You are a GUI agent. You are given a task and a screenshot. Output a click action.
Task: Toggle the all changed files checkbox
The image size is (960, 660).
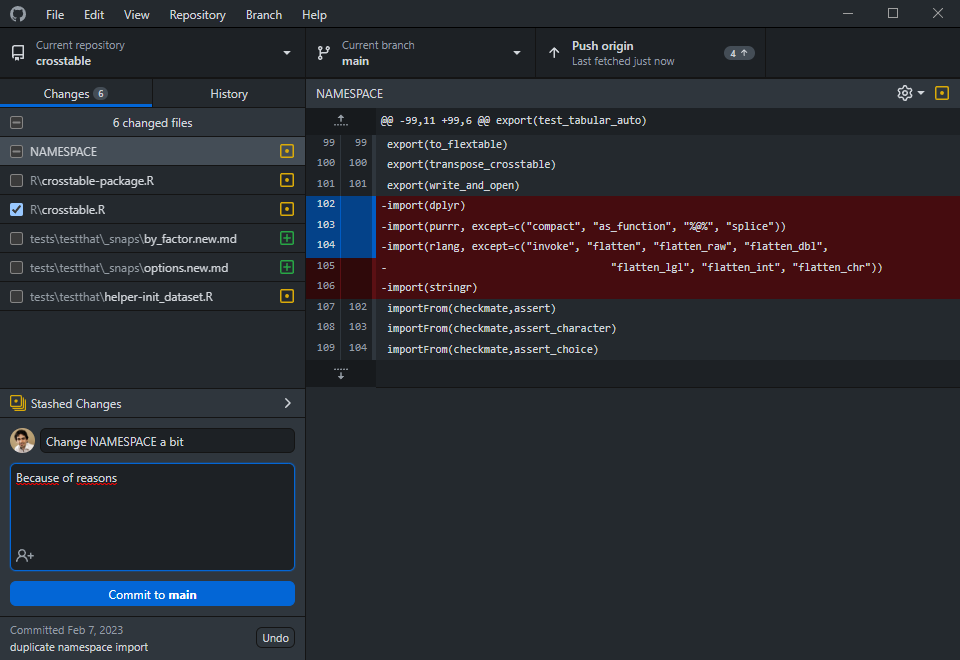coord(16,123)
